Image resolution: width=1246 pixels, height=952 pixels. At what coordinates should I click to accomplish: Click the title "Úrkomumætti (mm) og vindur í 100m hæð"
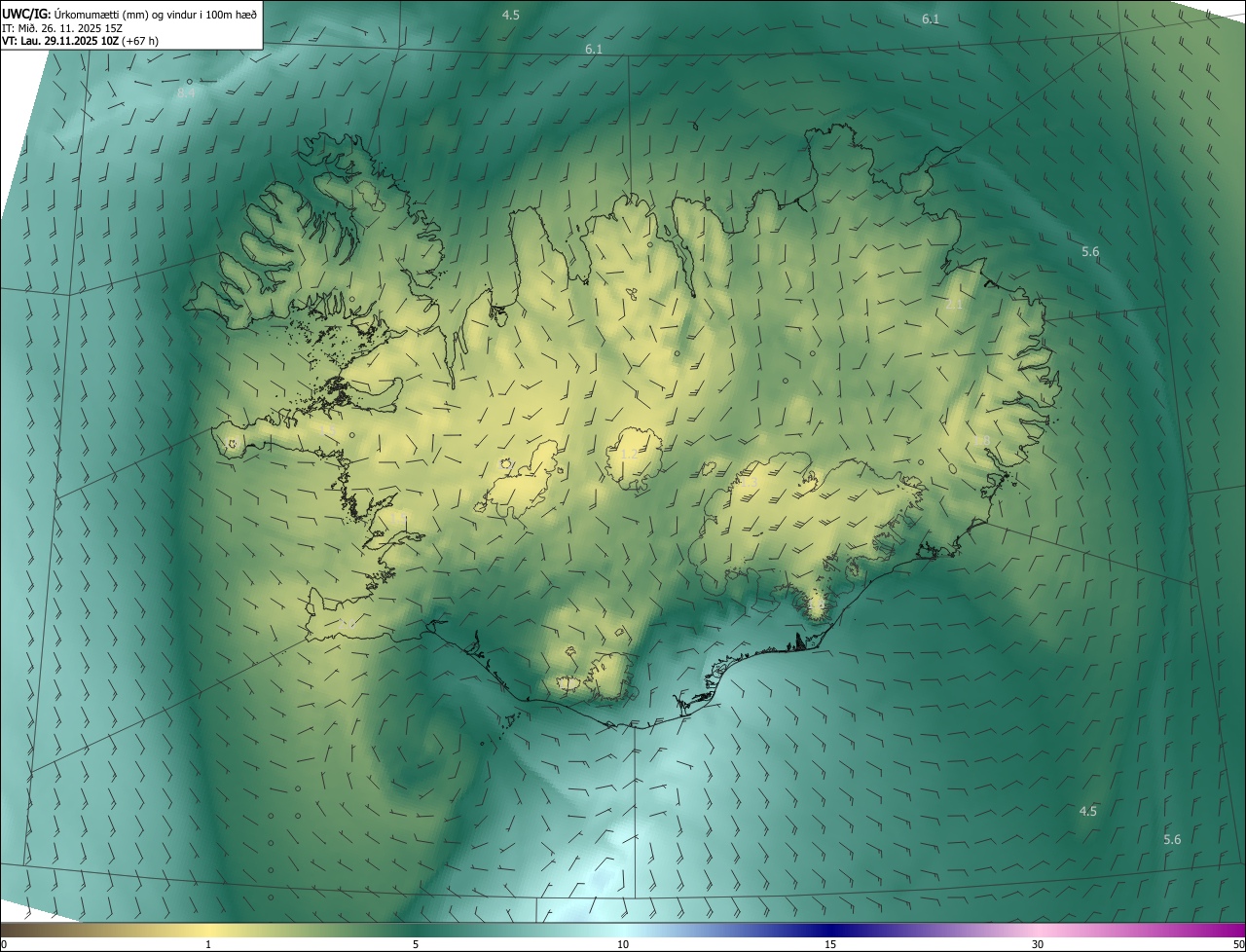(155, 14)
